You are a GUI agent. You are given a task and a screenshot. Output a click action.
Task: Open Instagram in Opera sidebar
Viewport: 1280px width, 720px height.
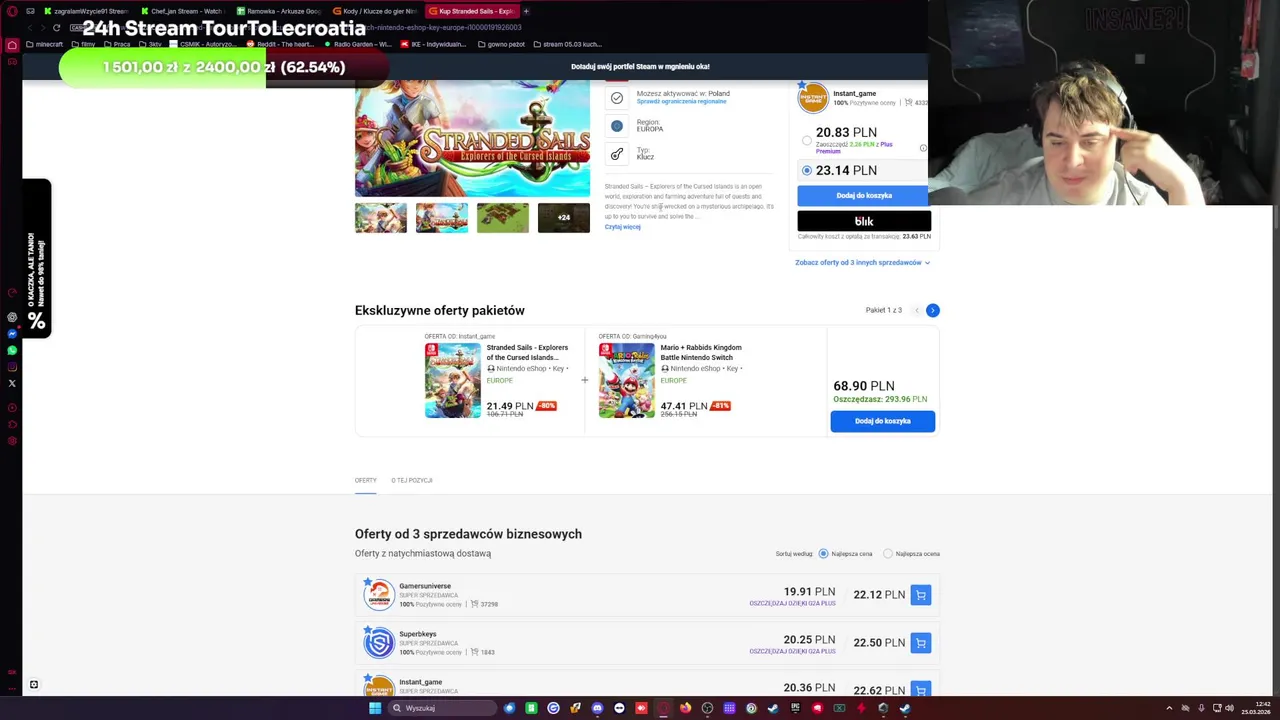coord(12,367)
